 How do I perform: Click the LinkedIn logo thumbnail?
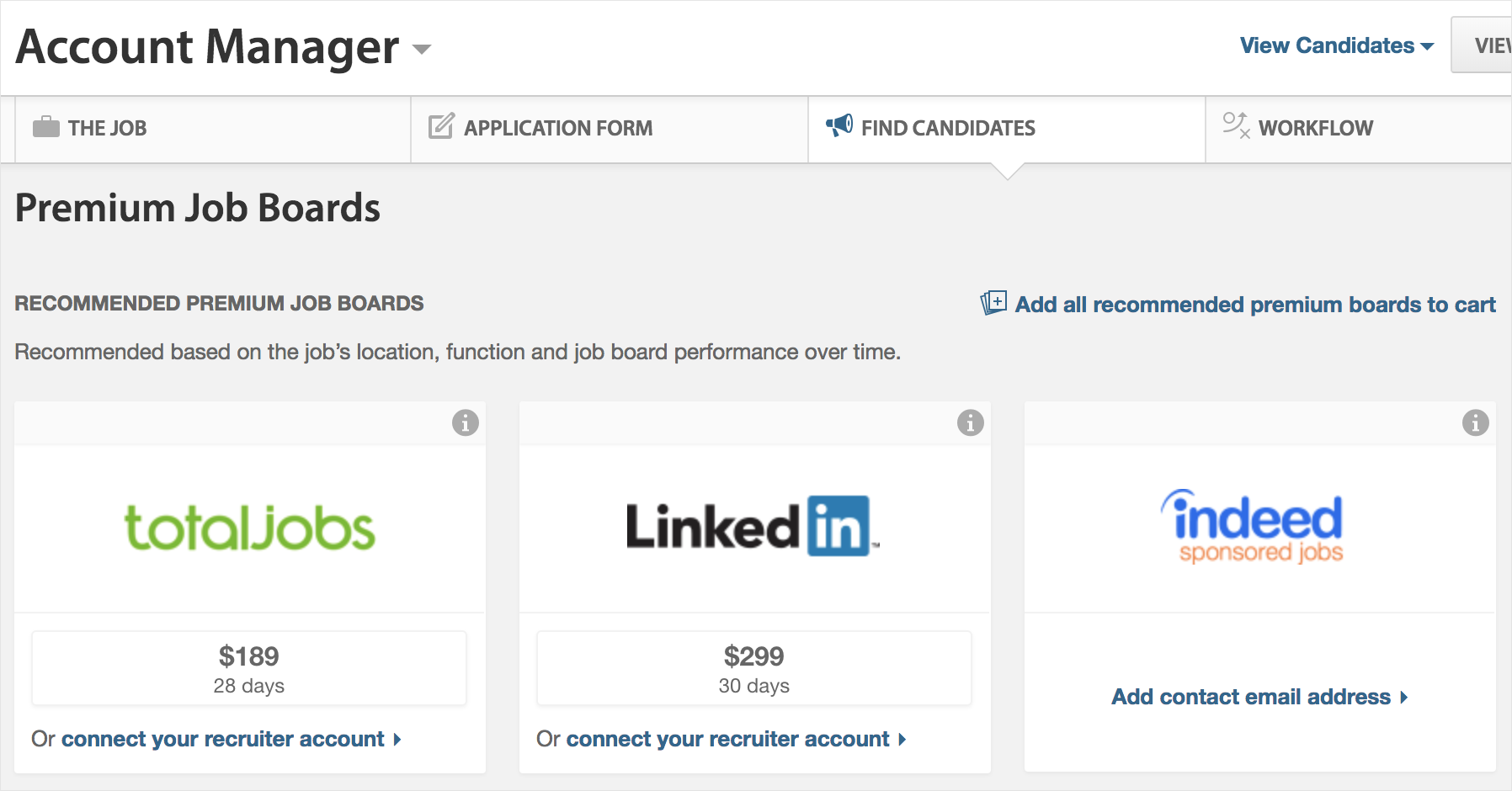point(753,527)
